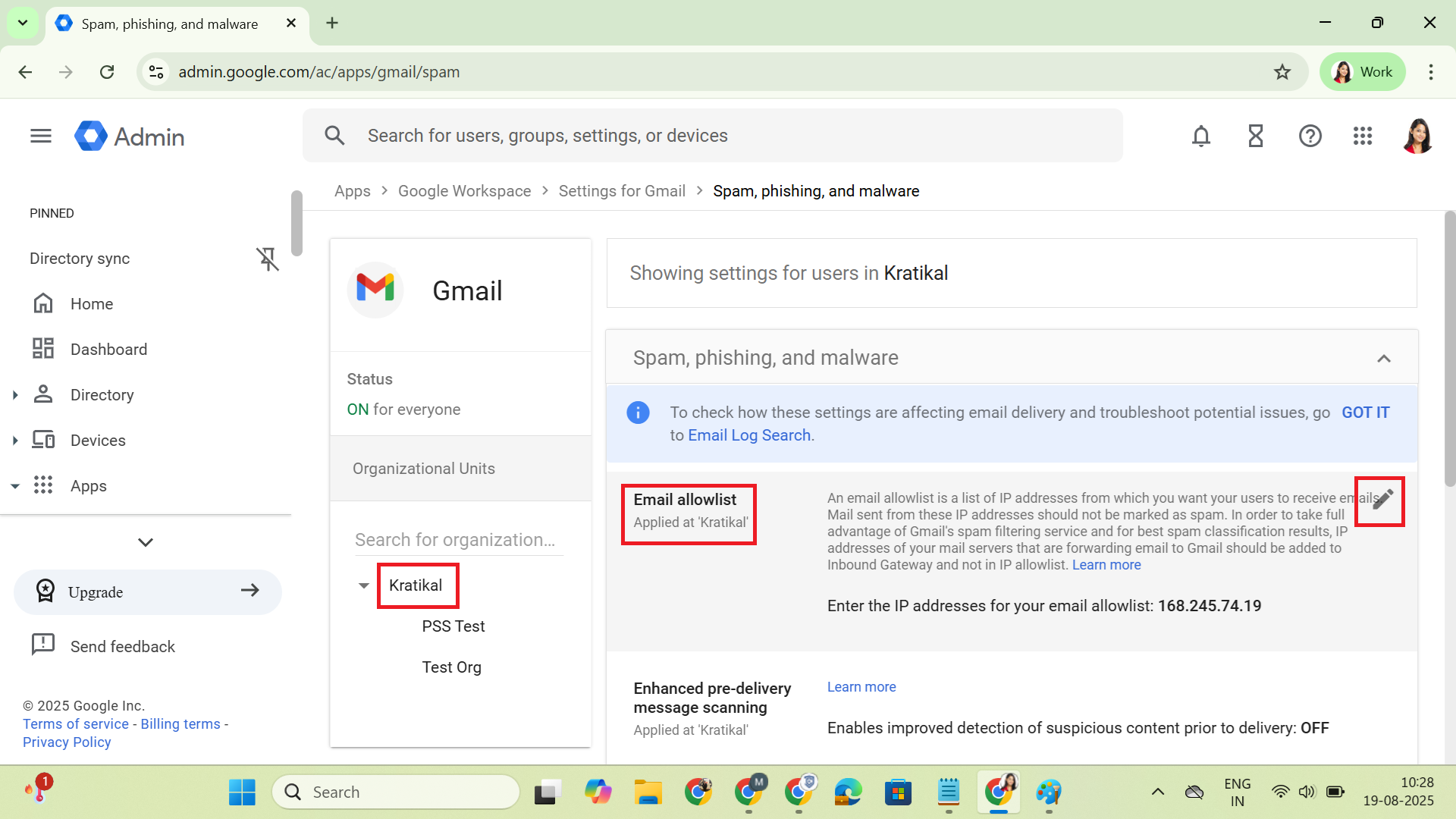This screenshot has width=1456, height=819.
Task: Expand the Directory sidebar item
Action: tap(15, 395)
